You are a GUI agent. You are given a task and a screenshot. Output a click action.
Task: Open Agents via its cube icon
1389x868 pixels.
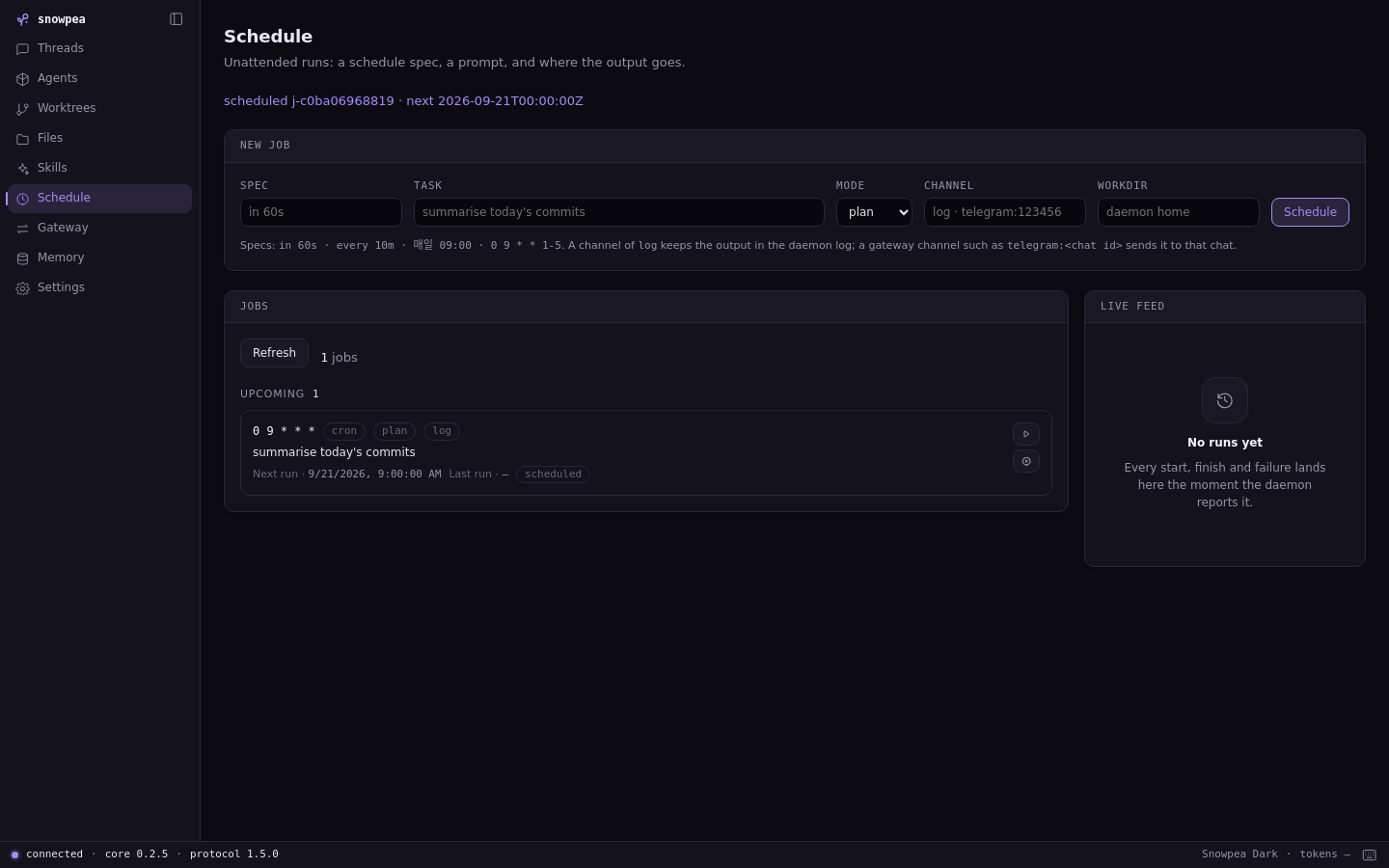22,79
